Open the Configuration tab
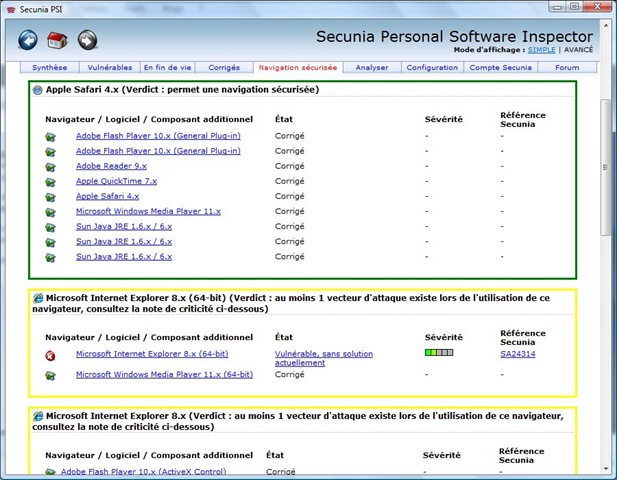The image size is (617, 480). (432, 68)
